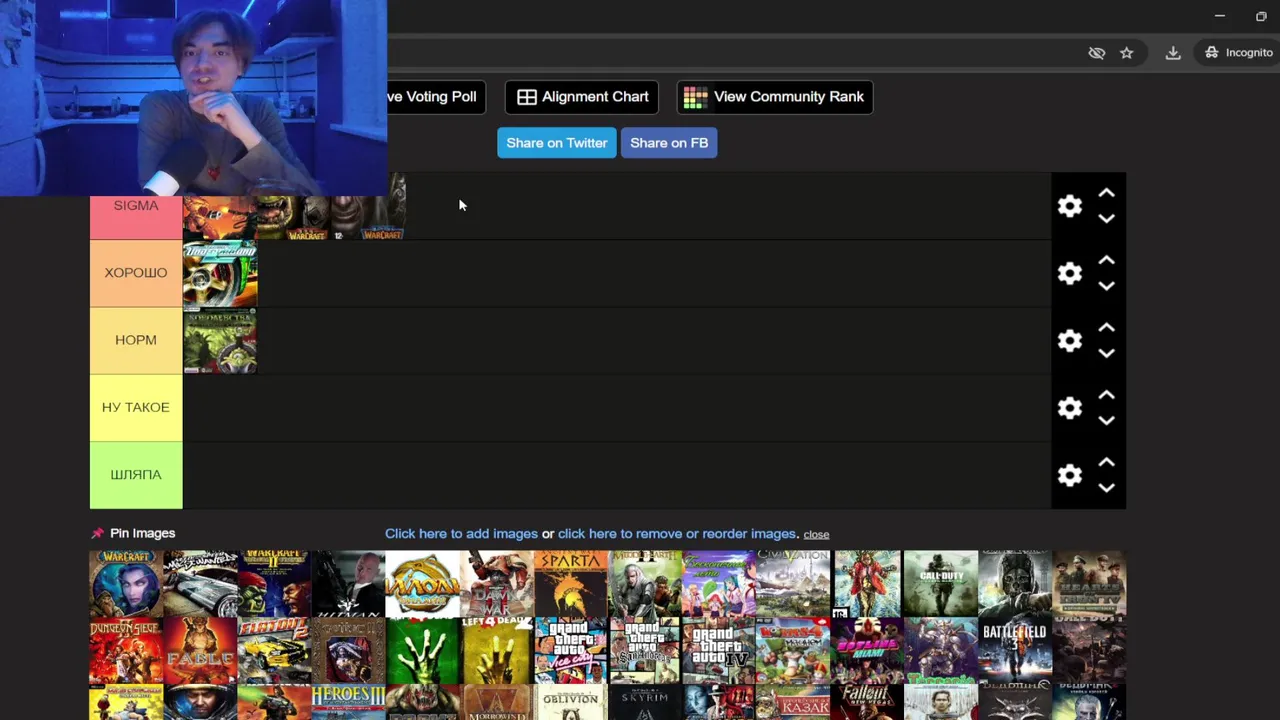
Task: Select NFS Underground 2 cover in ХОРОШО tier
Action: click(220, 273)
